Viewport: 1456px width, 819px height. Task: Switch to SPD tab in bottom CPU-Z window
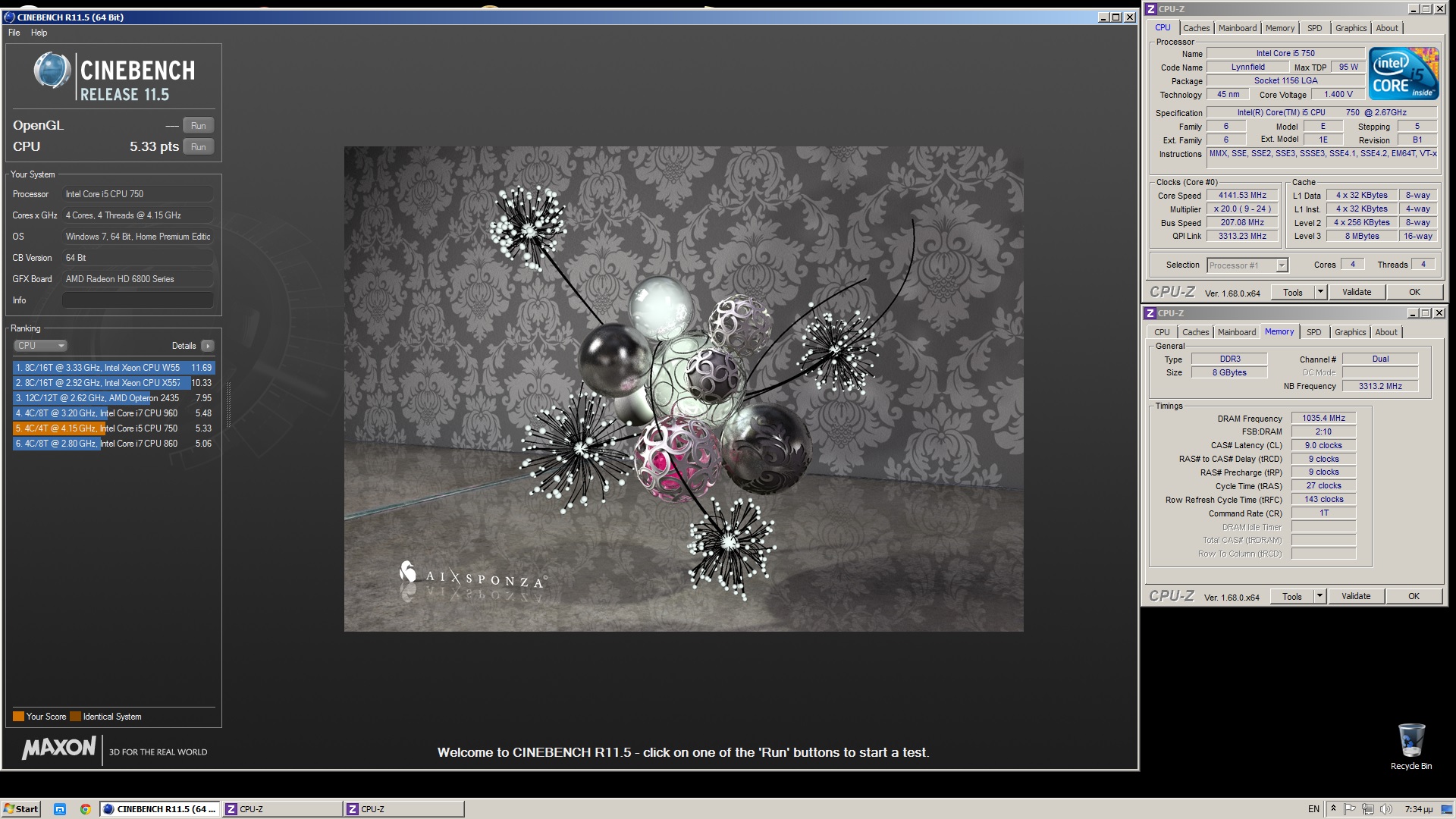click(1313, 332)
